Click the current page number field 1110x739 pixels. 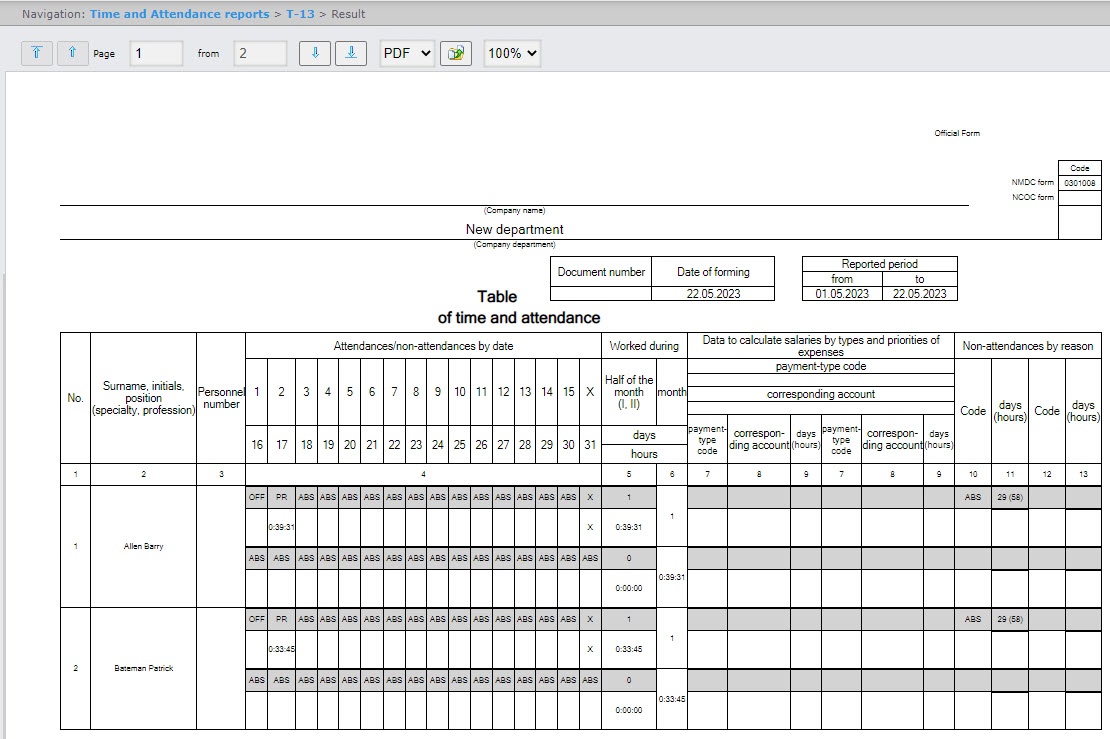[x=156, y=53]
